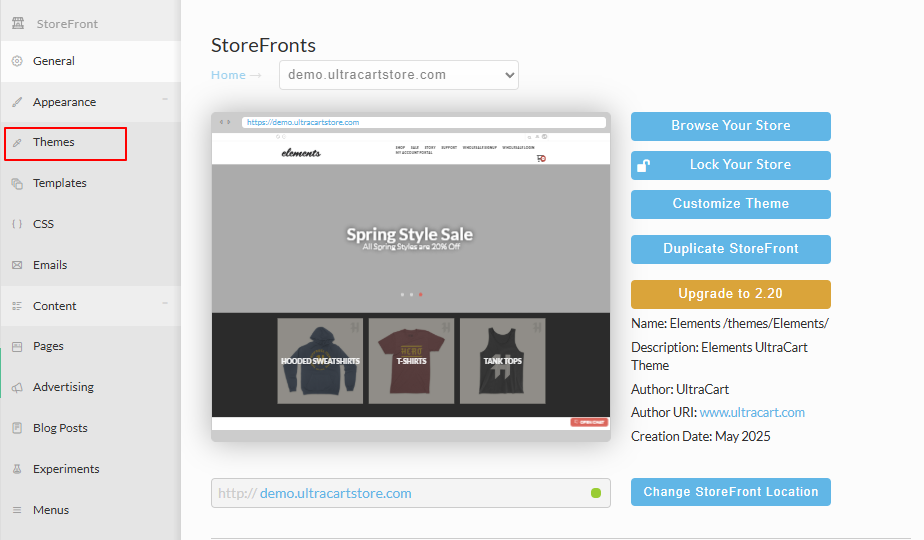Go to Advertising in the sidebar
924x540 pixels.
tap(91, 387)
